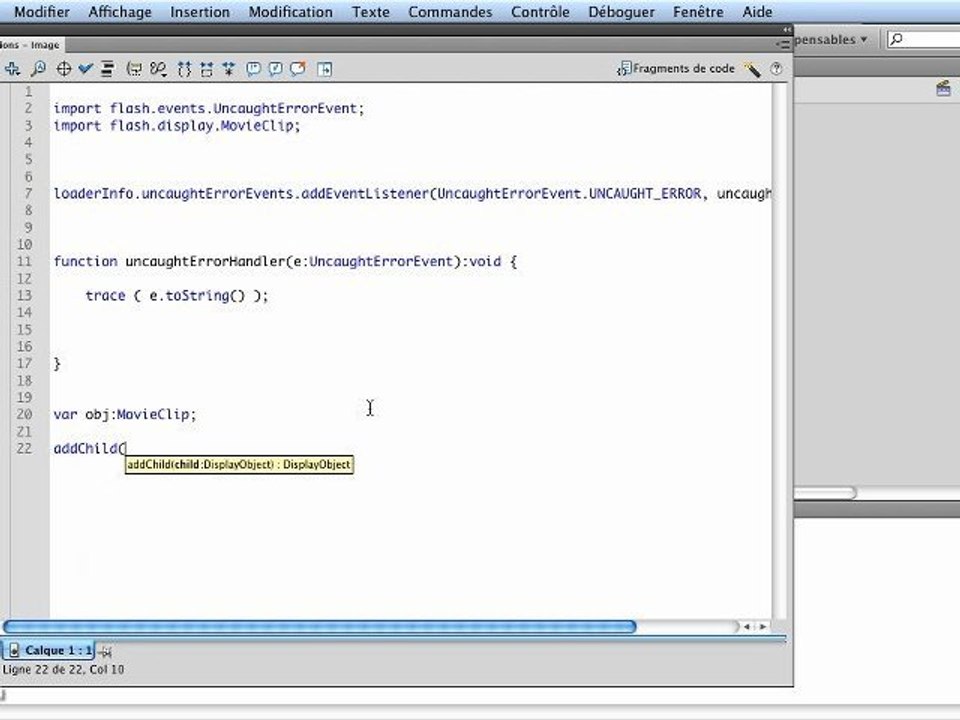The image size is (960, 720).
Task: Open the Insertion menu
Action: click(200, 12)
